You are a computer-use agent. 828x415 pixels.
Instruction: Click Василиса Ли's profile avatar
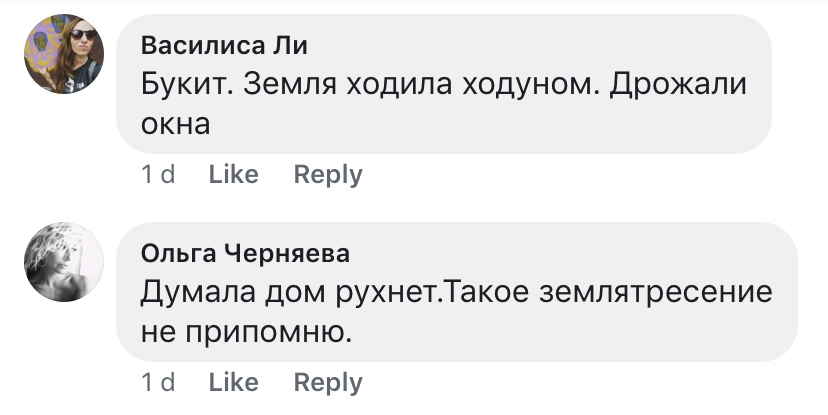(x=65, y=55)
